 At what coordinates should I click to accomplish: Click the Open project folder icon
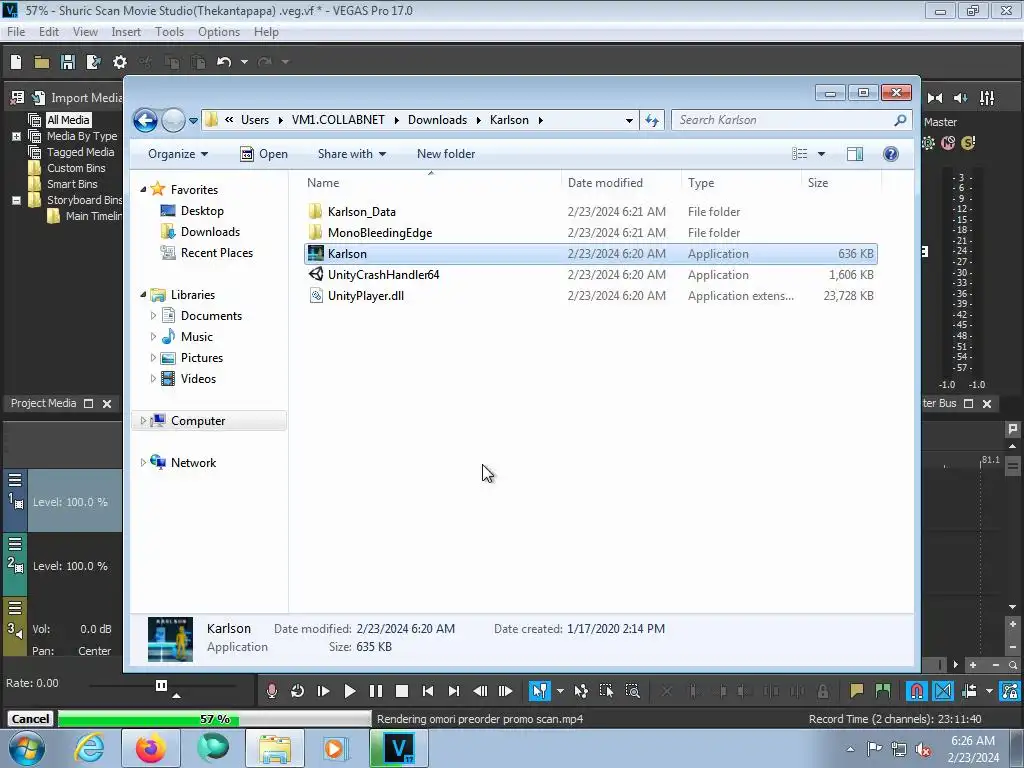42,62
